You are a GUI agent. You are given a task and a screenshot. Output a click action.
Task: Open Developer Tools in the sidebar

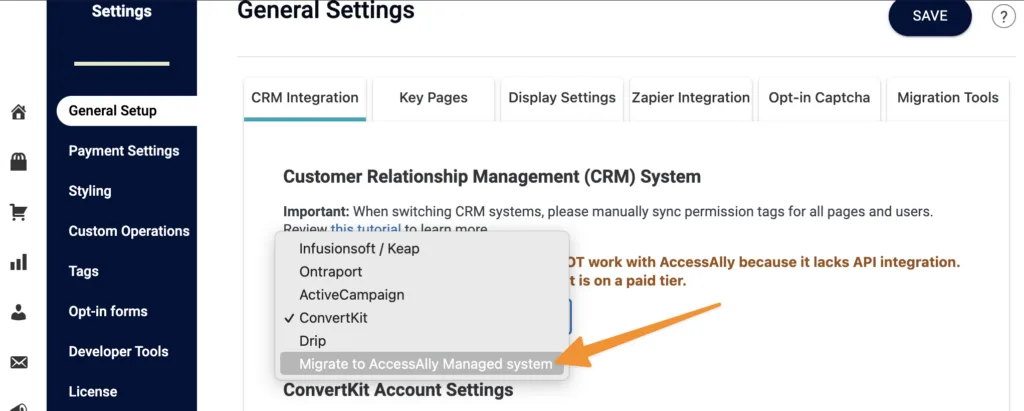(x=118, y=352)
